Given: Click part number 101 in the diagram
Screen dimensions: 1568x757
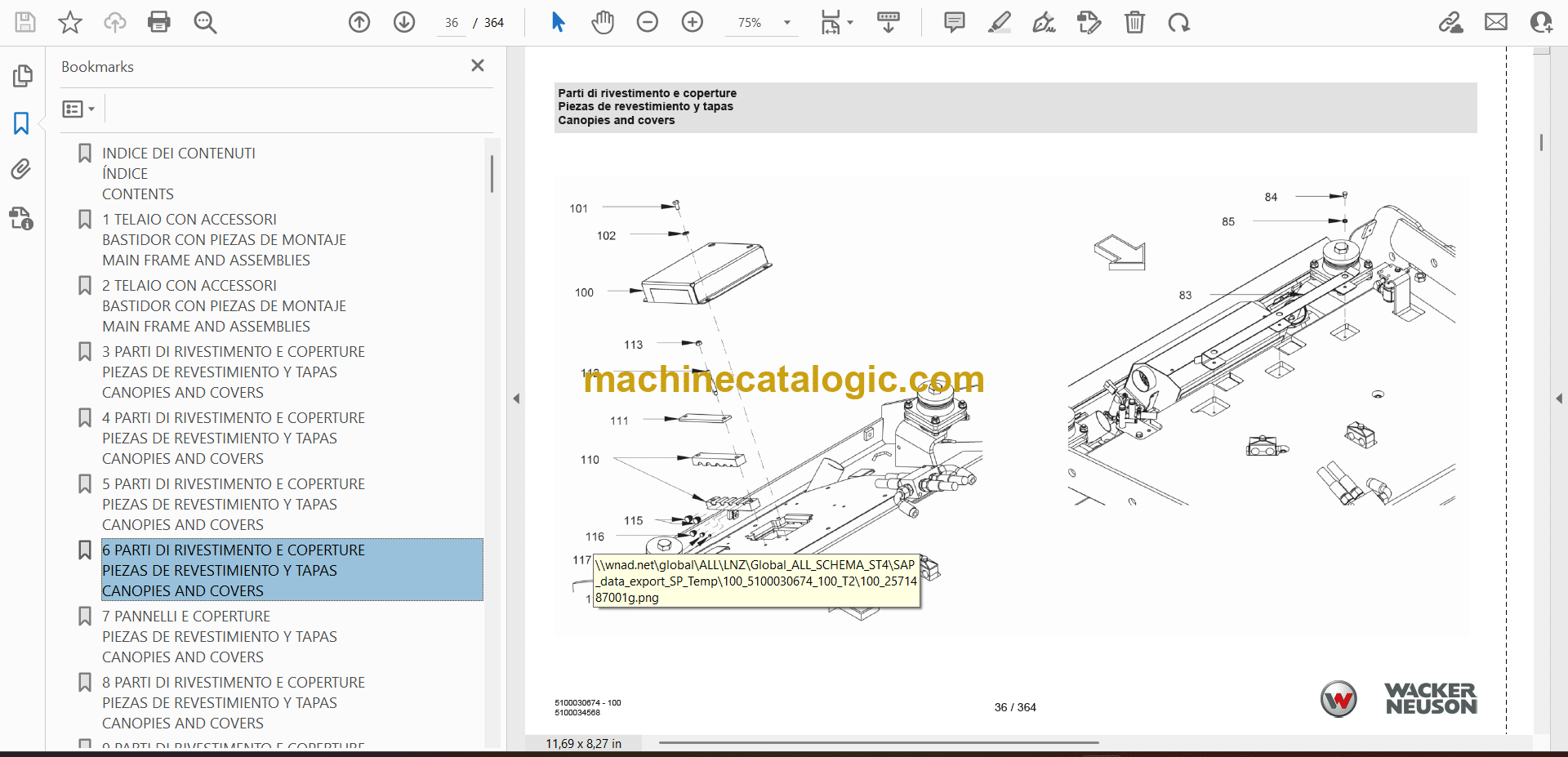Looking at the screenshot, I should 579,209.
